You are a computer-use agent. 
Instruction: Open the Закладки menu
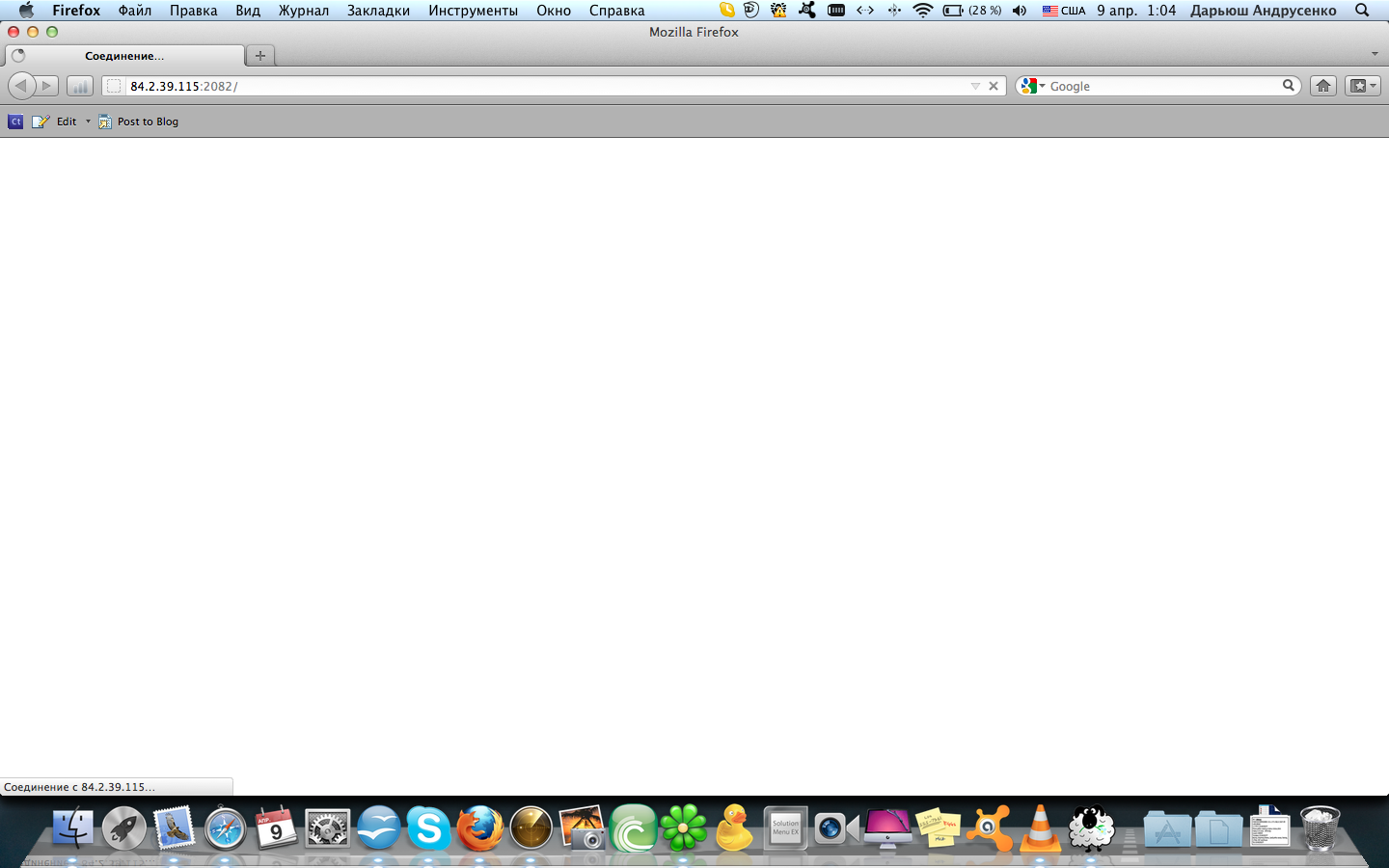tap(378, 11)
